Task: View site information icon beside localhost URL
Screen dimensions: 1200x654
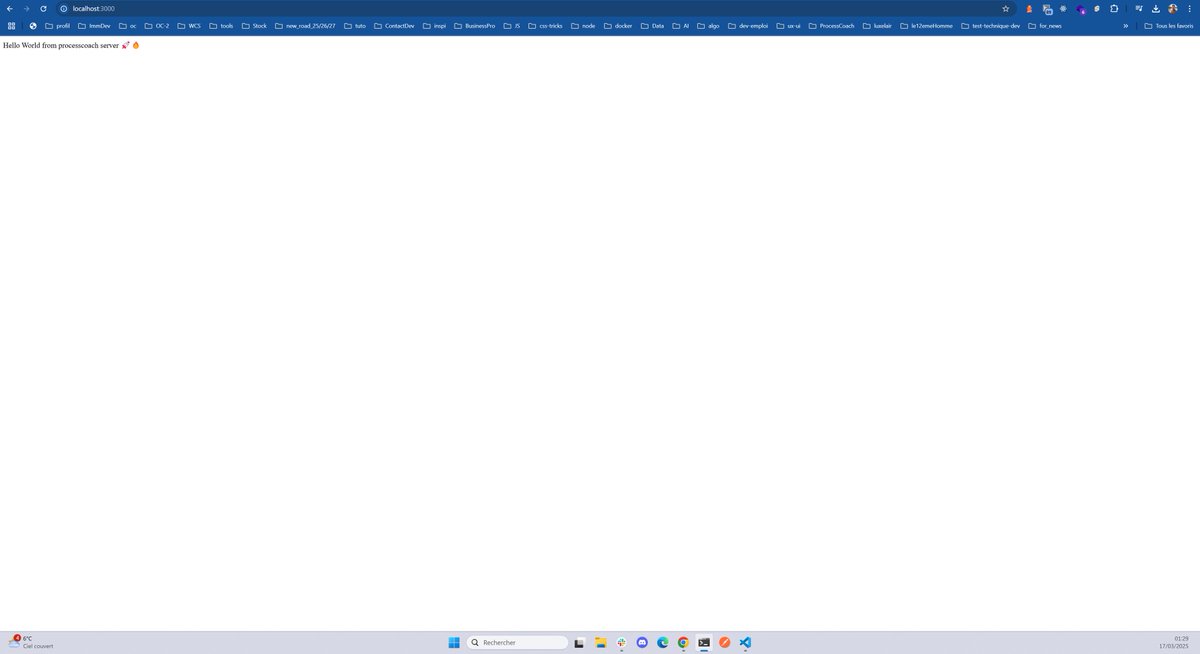Action: pyautogui.click(x=64, y=8)
